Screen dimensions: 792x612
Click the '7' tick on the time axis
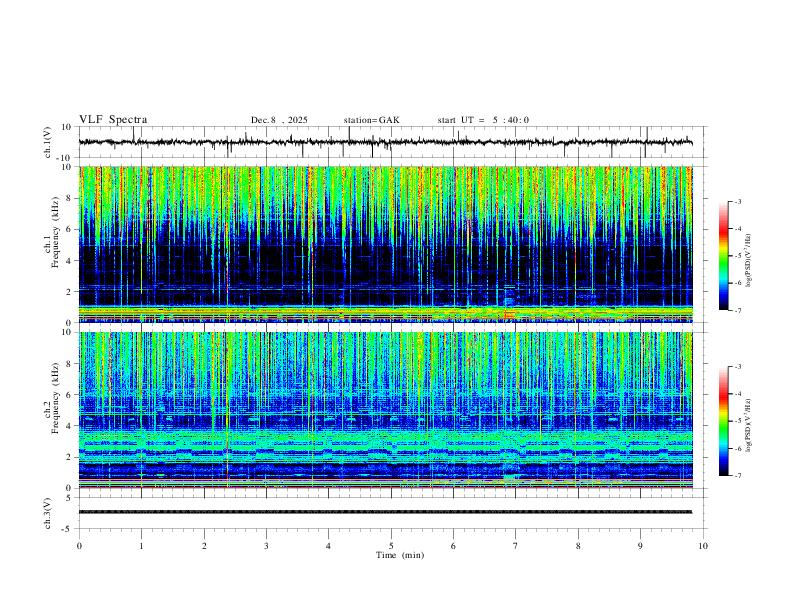tap(516, 546)
